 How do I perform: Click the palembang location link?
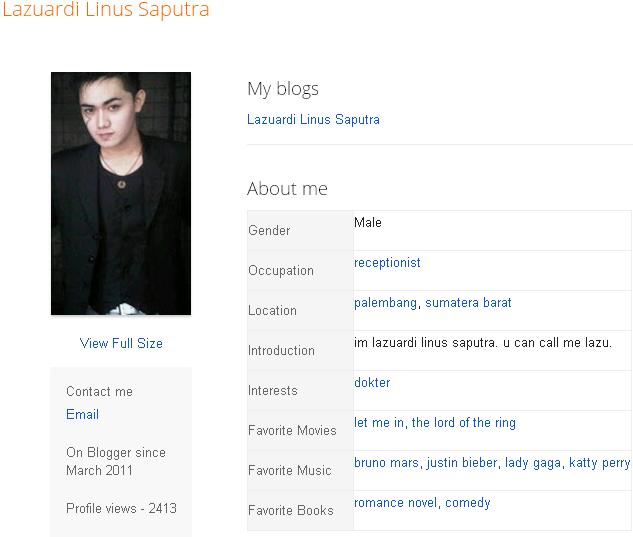coord(386,303)
